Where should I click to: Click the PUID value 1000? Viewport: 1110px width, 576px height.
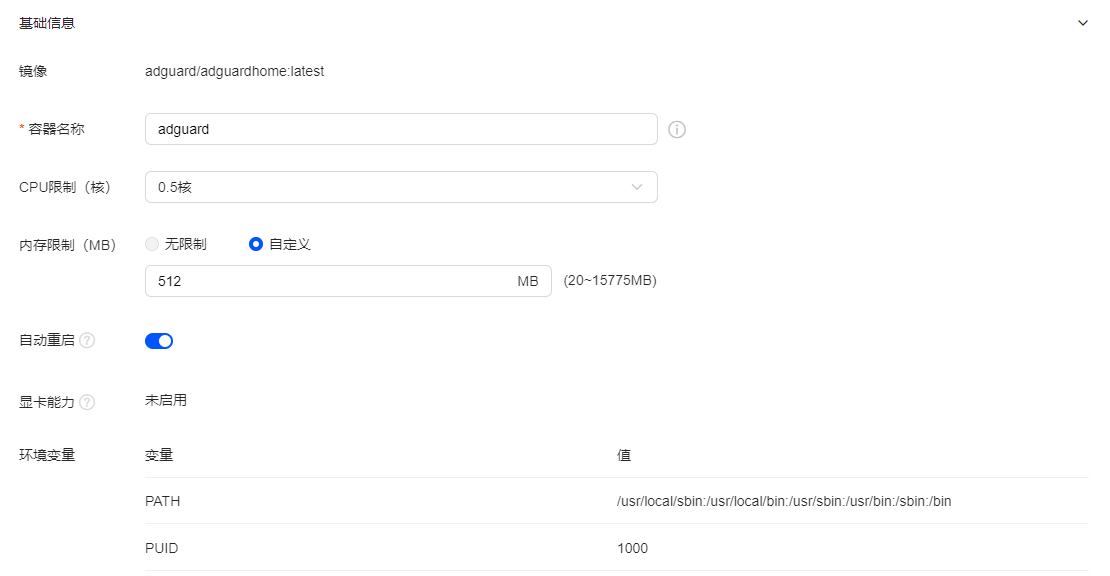click(x=632, y=548)
